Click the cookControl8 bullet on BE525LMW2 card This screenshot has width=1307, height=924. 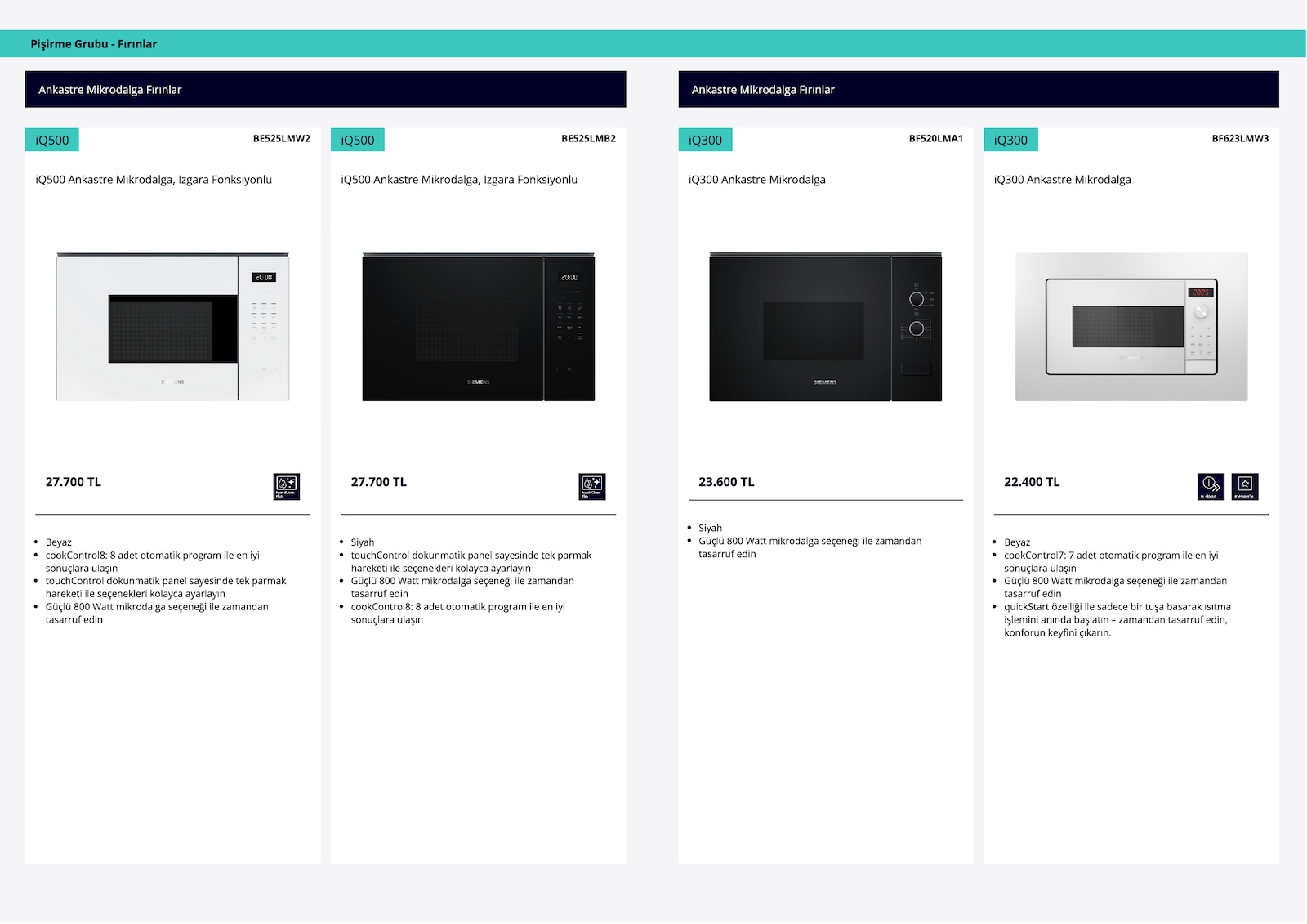click(153, 562)
